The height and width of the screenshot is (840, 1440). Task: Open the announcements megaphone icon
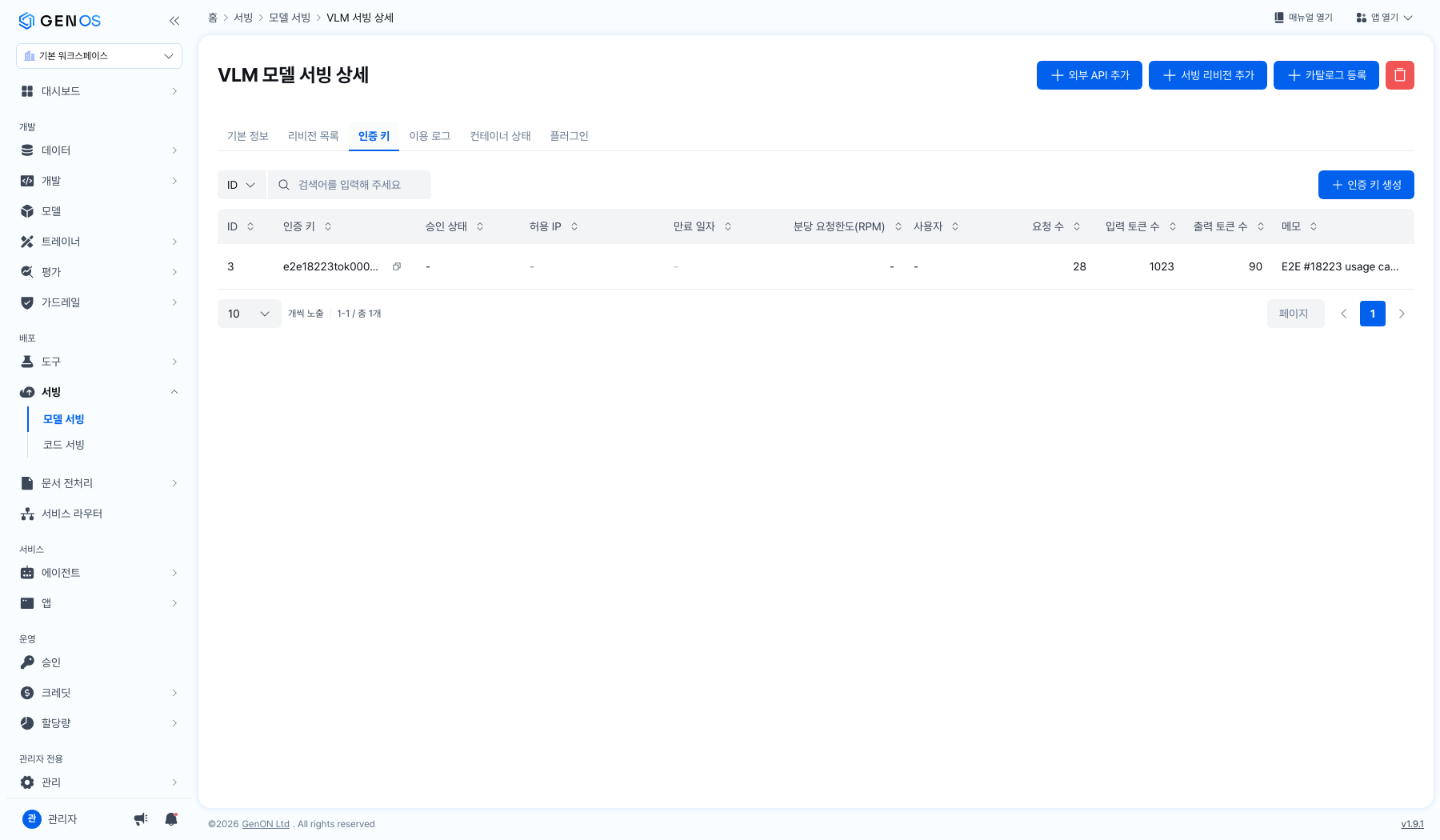pos(141,819)
